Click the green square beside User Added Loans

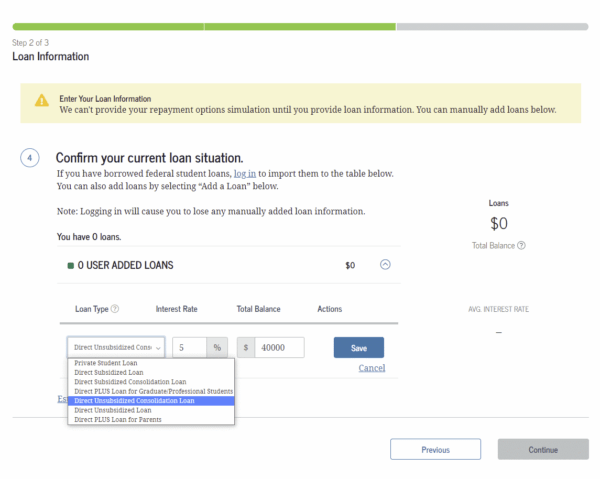70,265
